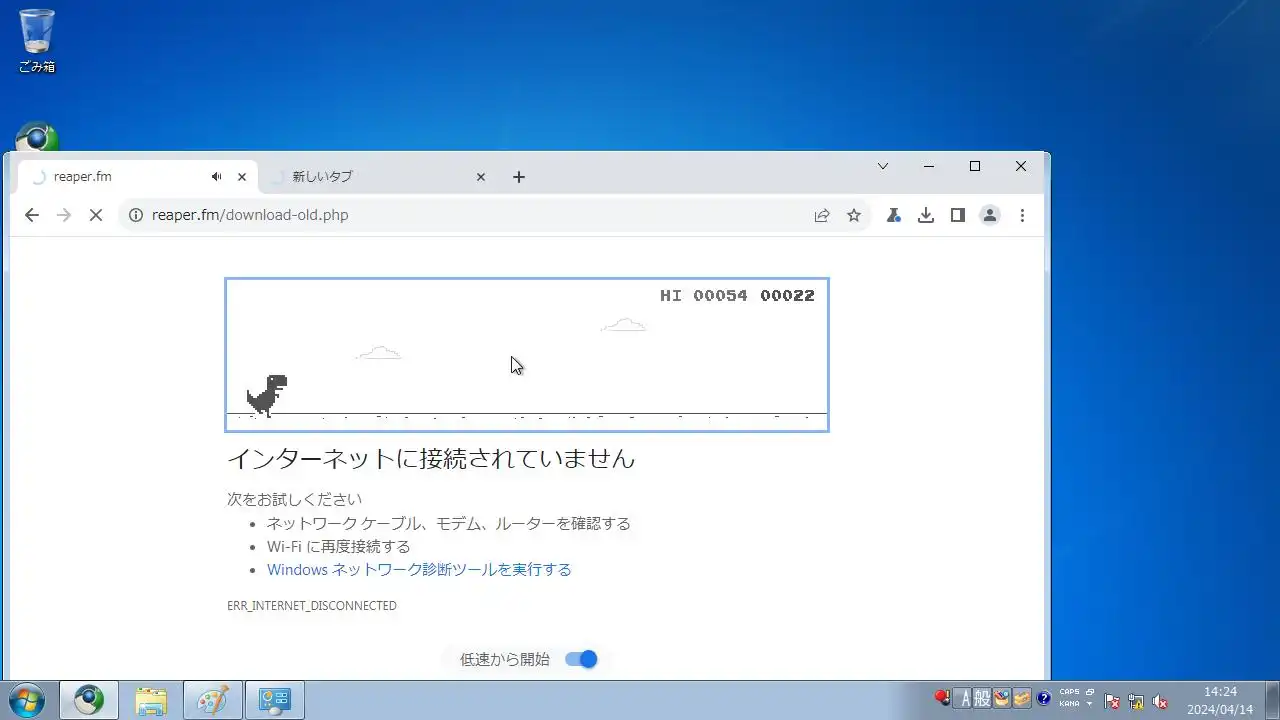
Task: Open language bar options arrow
Action: (1090, 704)
